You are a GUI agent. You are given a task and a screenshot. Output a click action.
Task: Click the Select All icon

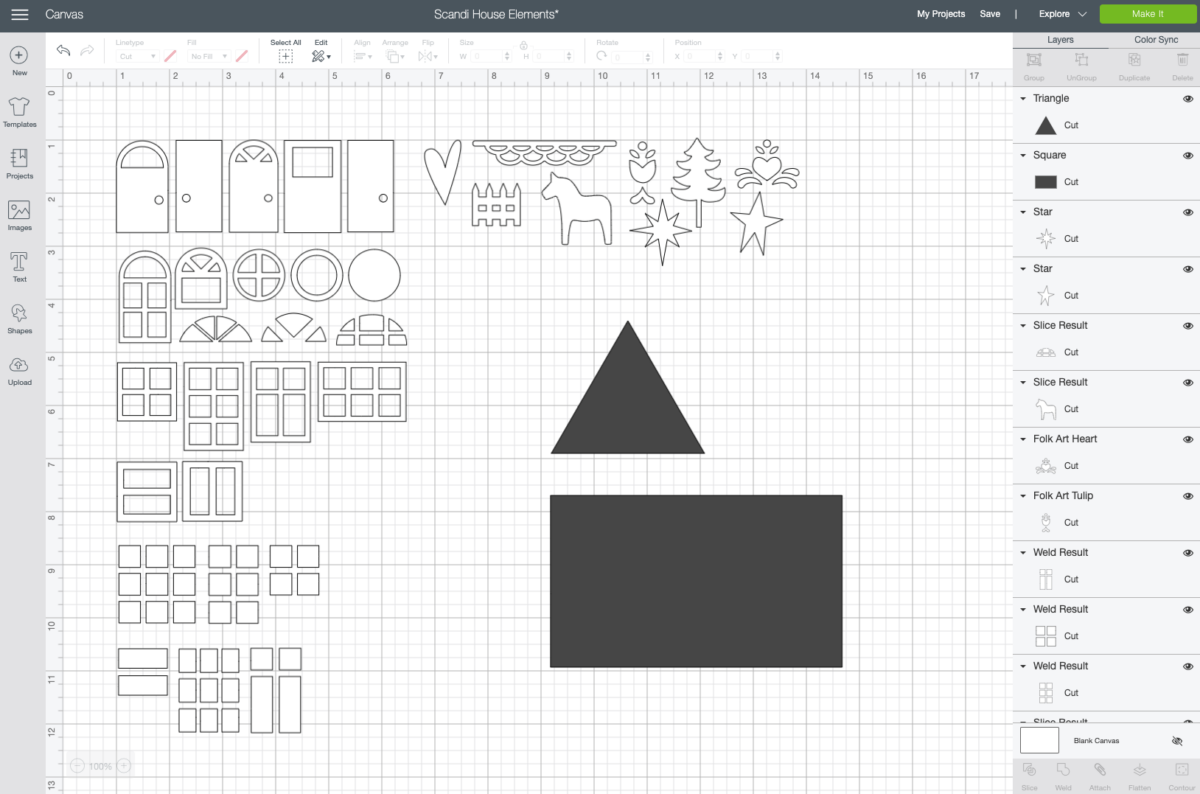point(285,57)
